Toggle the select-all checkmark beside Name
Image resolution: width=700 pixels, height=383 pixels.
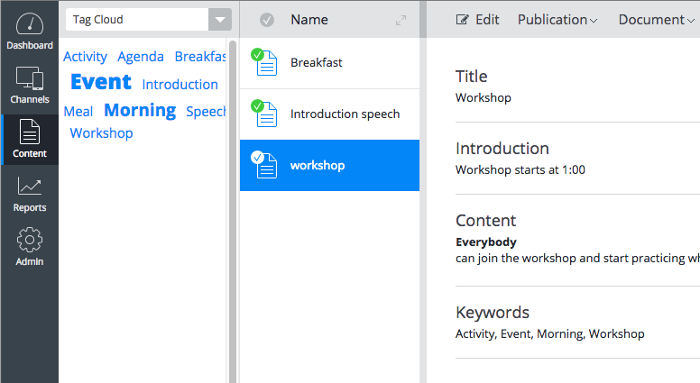[x=267, y=20]
